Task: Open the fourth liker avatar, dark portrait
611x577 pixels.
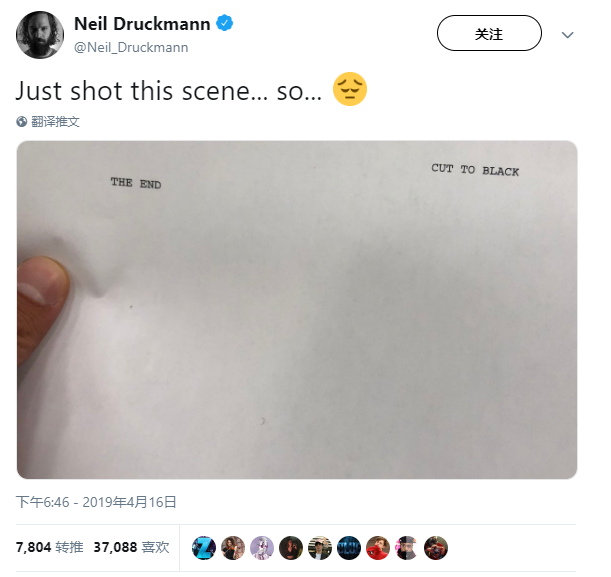Action: point(291,548)
